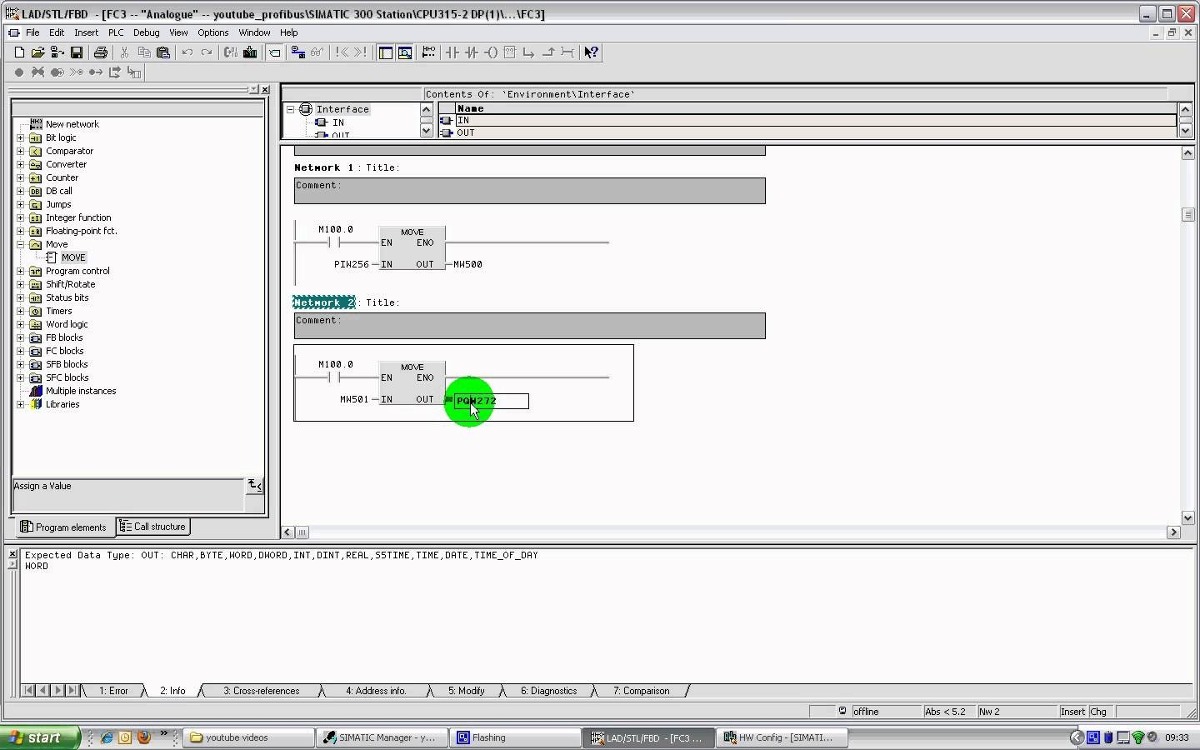
Task: Insert a normally closed contact
Action: pos(471,52)
